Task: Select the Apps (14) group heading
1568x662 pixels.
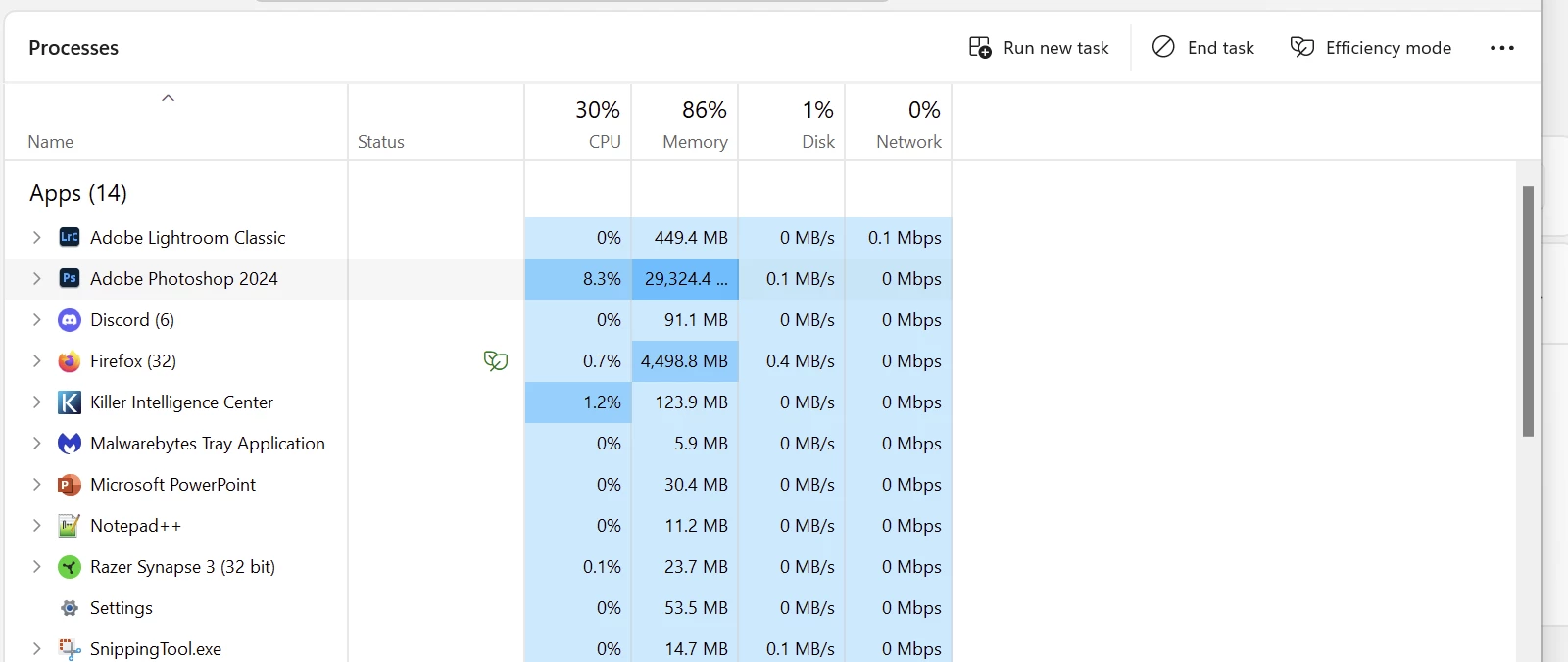Action: [78, 193]
